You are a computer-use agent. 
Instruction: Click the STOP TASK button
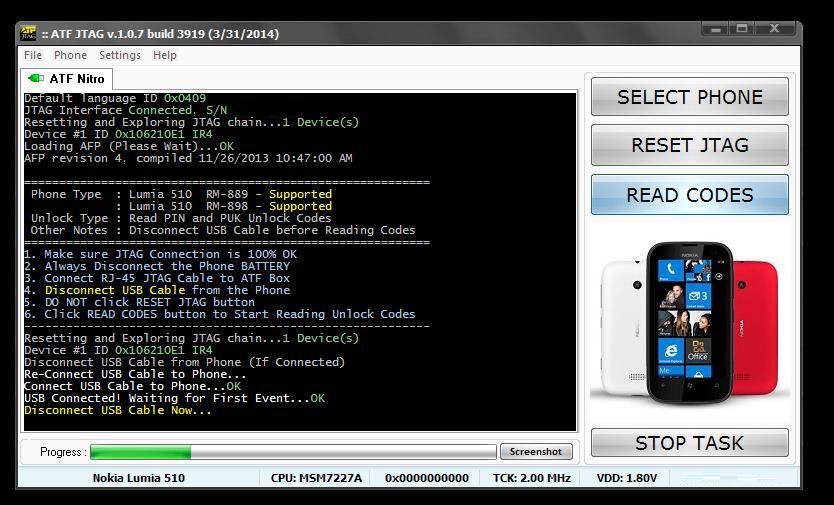point(690,443)
